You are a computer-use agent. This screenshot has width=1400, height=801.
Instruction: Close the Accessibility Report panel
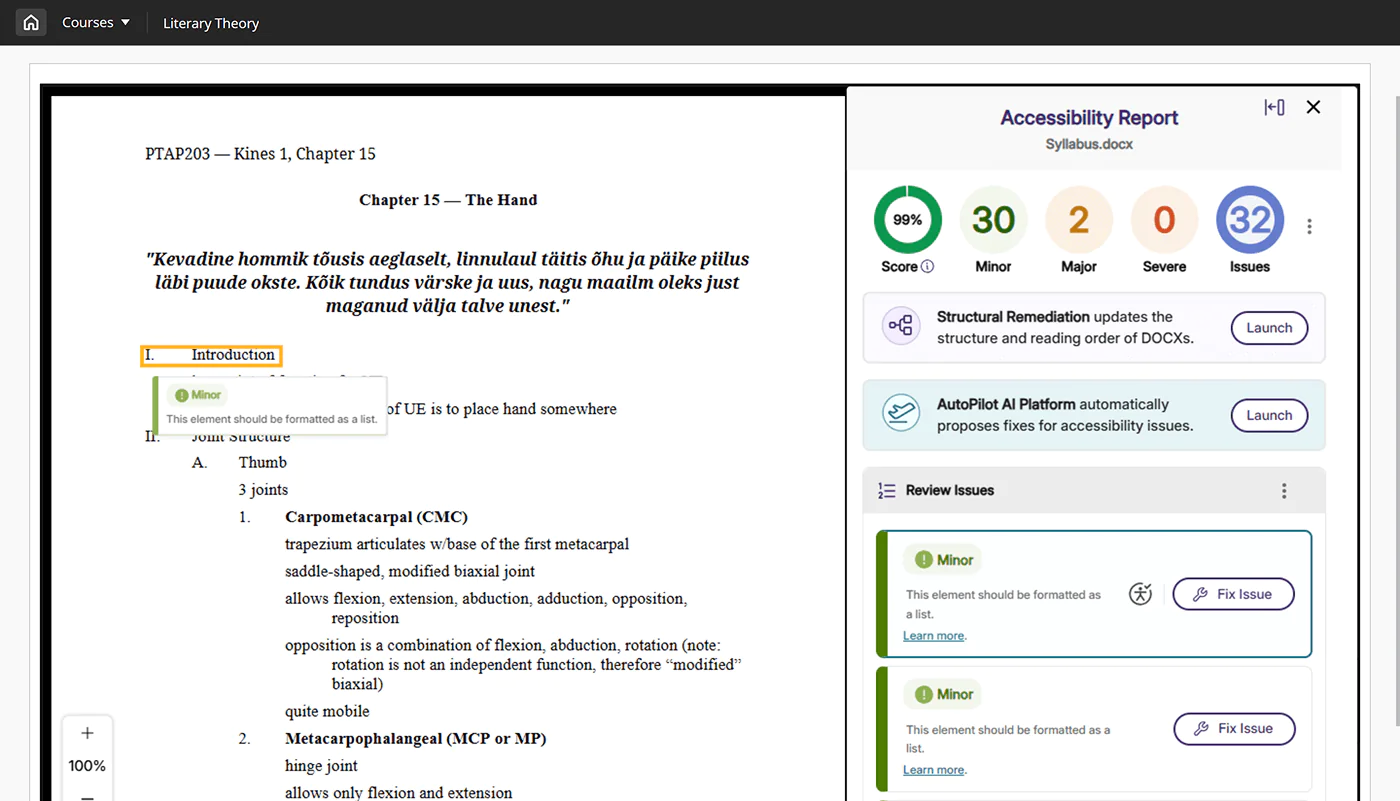[1313, 107]
